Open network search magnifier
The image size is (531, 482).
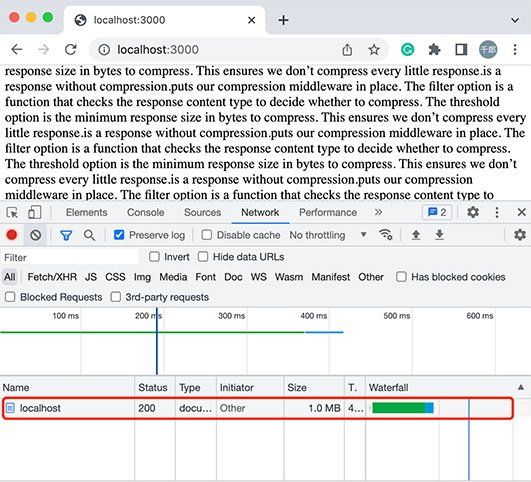pos(89,235)
